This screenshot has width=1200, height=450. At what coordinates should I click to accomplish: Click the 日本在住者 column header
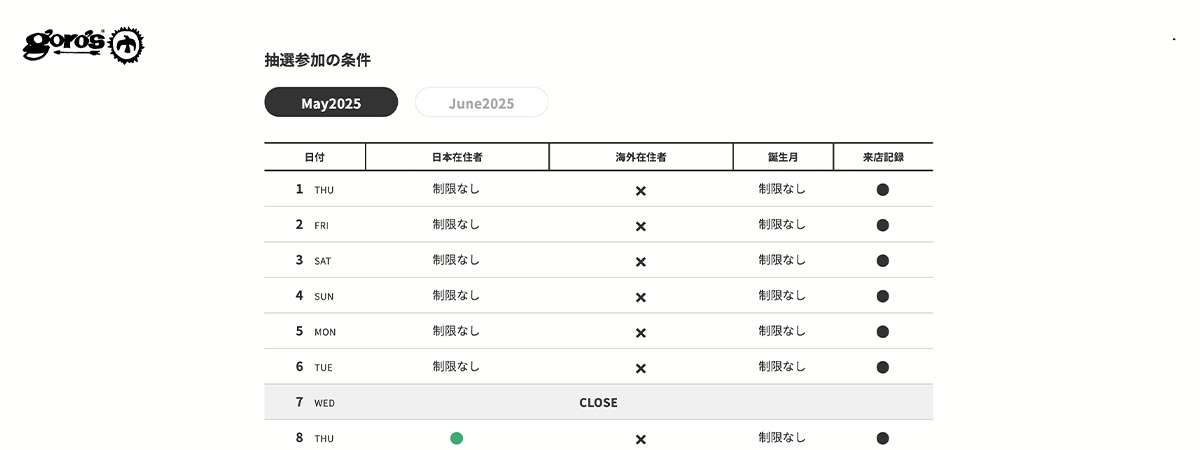point(457,157)
